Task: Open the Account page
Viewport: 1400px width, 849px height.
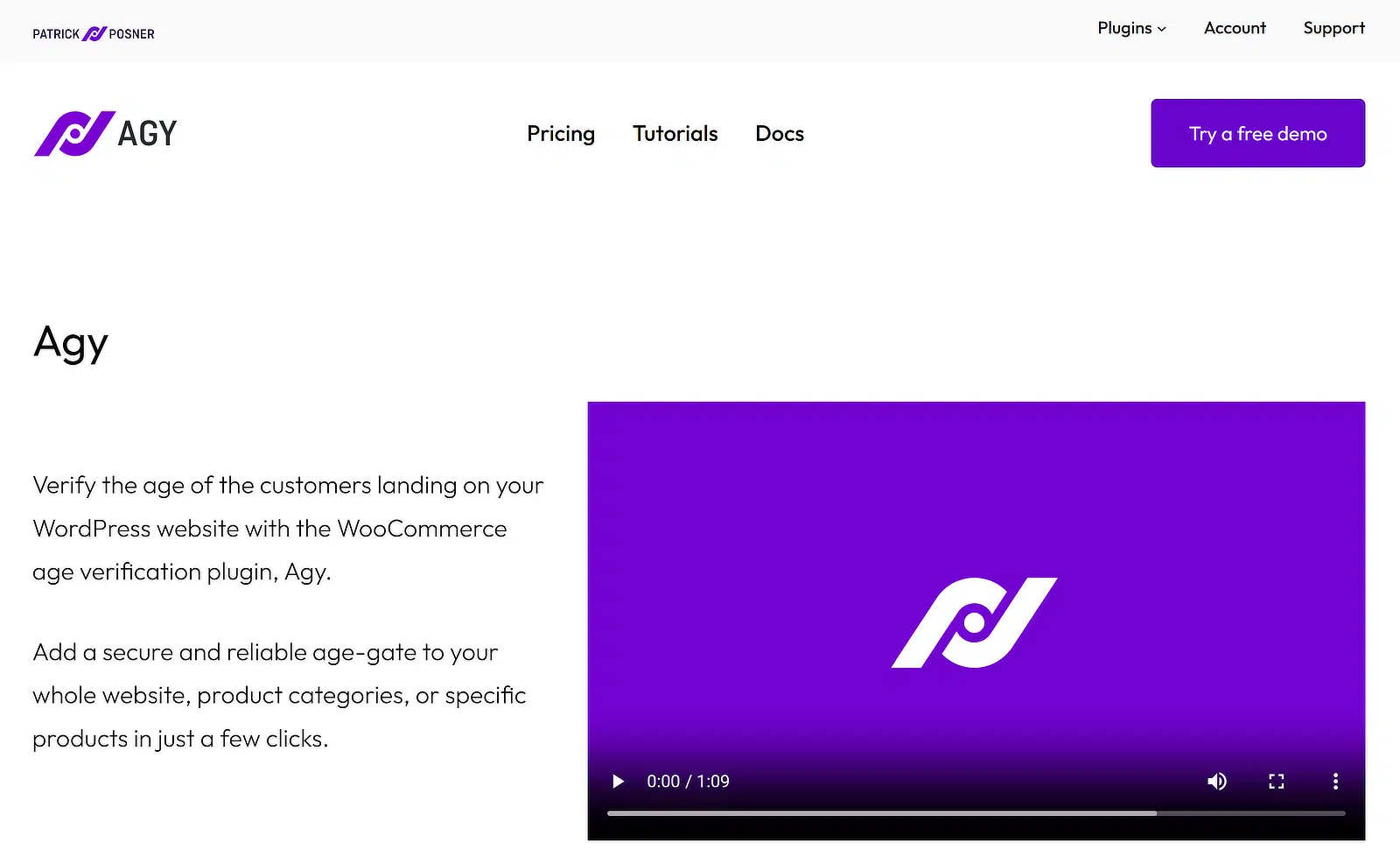Action: click(x=1235, y=28)
